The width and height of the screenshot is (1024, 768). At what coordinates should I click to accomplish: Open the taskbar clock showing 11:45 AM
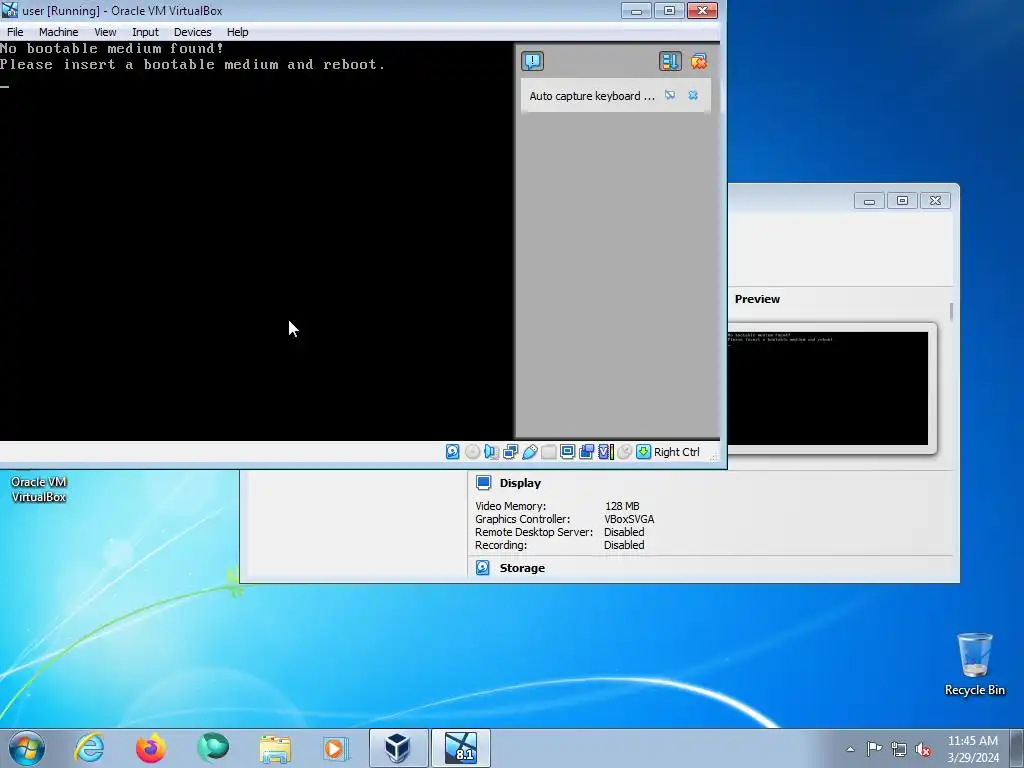pyautogui.click(x=973, y=749)
